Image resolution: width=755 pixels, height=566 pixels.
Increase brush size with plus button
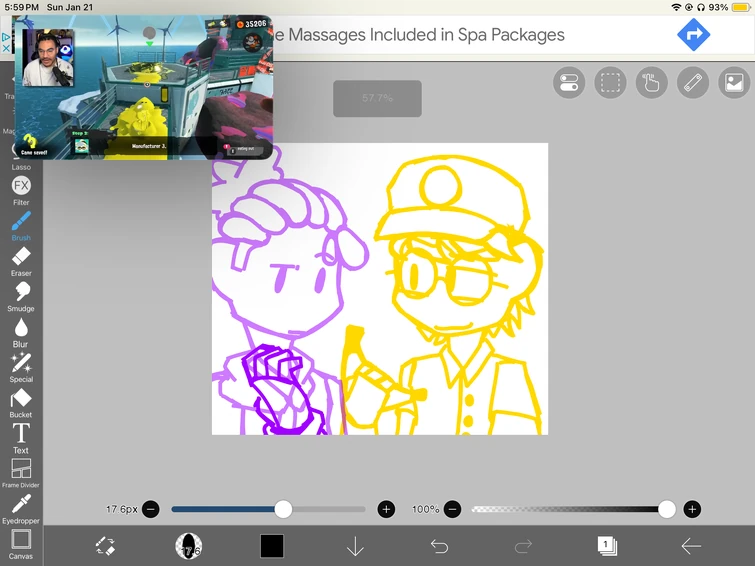click(386, 509)
